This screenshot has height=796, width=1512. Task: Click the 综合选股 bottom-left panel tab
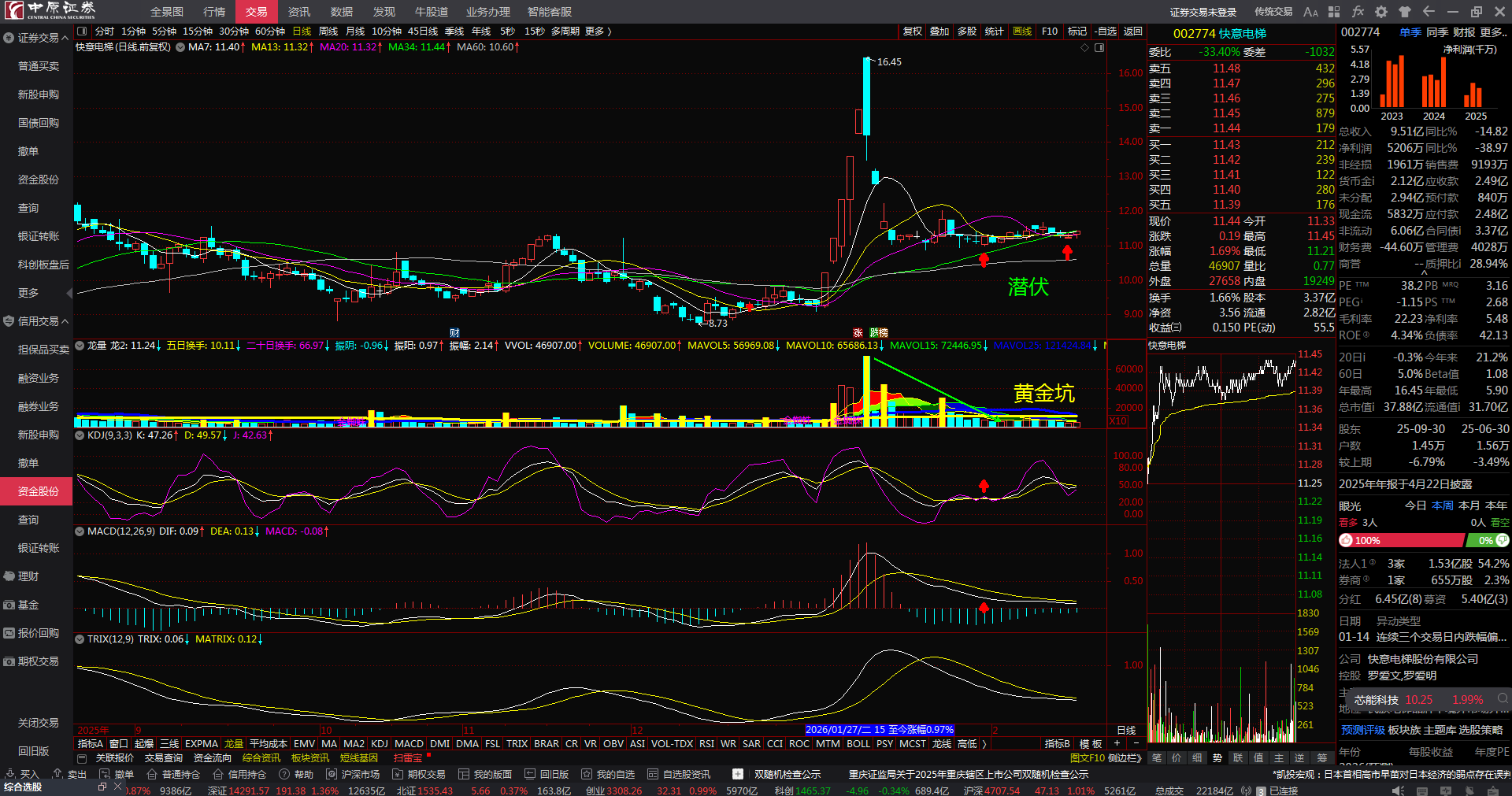coord(23,787)
